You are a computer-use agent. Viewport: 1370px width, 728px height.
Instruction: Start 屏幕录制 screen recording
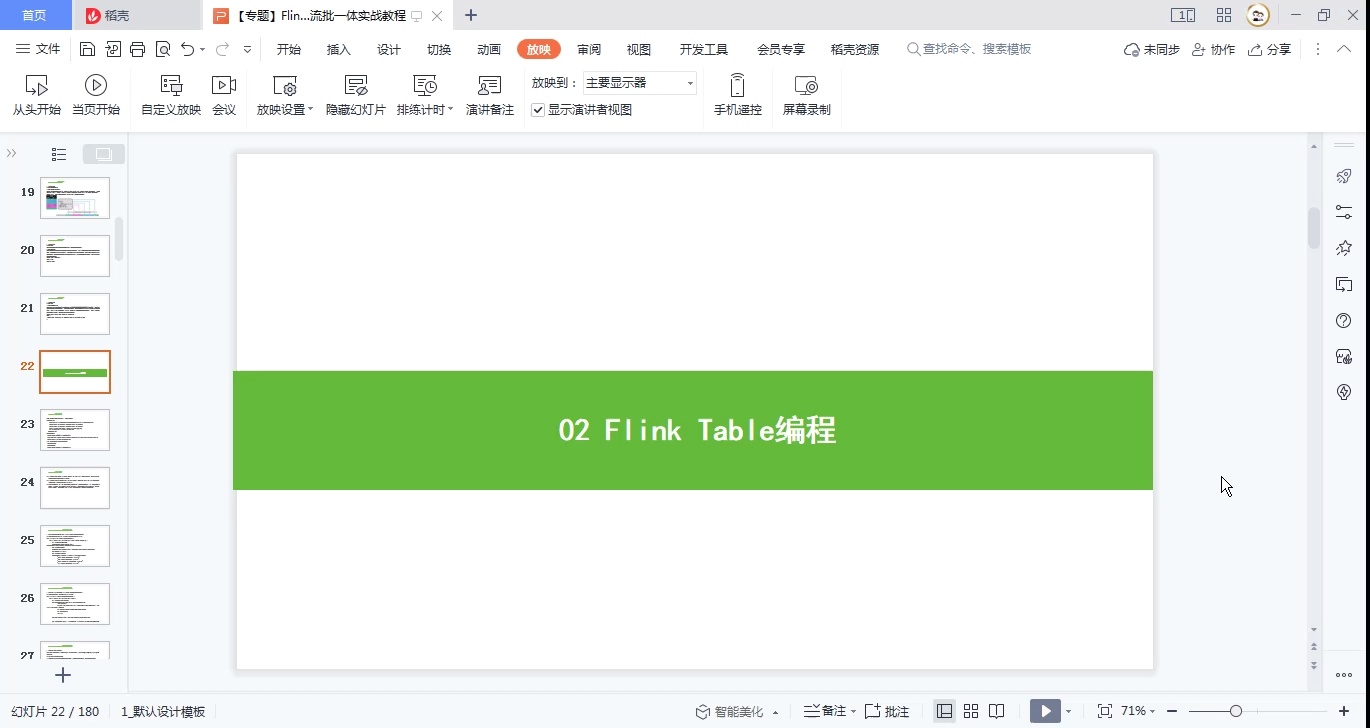coord(806,94)
